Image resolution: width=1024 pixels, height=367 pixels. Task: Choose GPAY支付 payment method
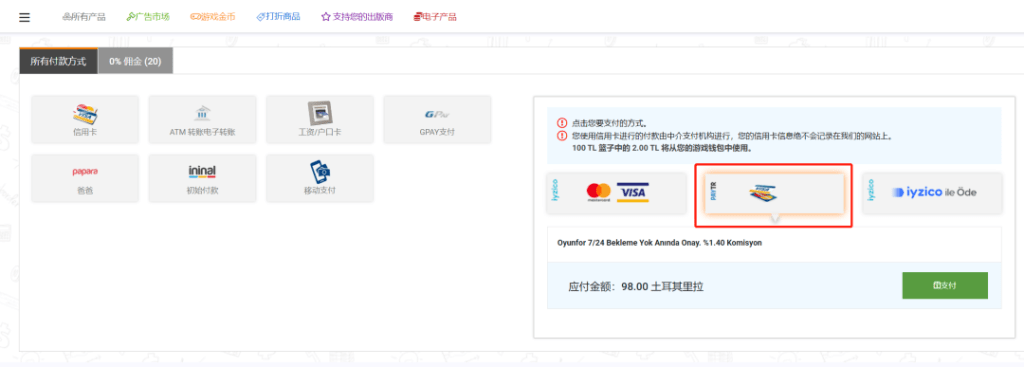pyautogui.click(x=437, y=120)
